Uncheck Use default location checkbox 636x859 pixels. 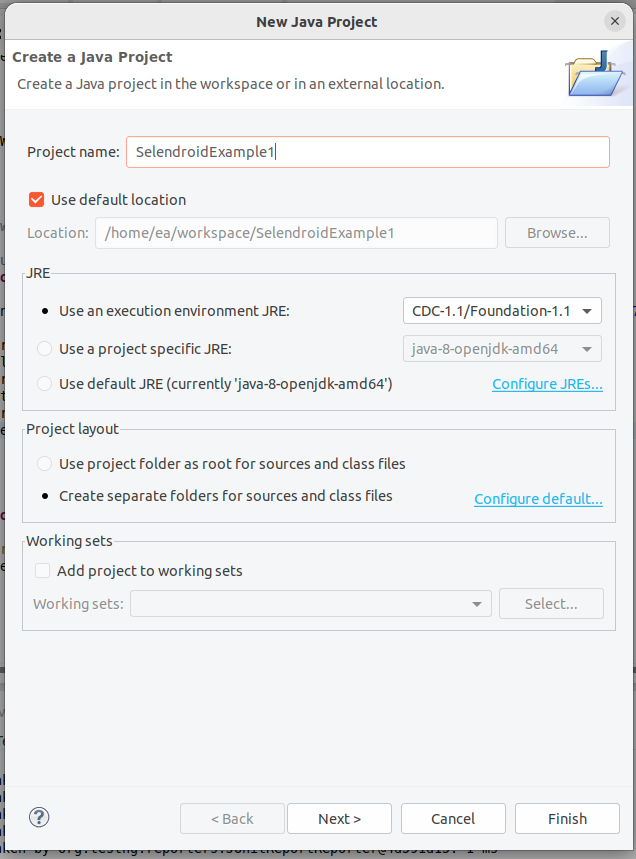36,199
